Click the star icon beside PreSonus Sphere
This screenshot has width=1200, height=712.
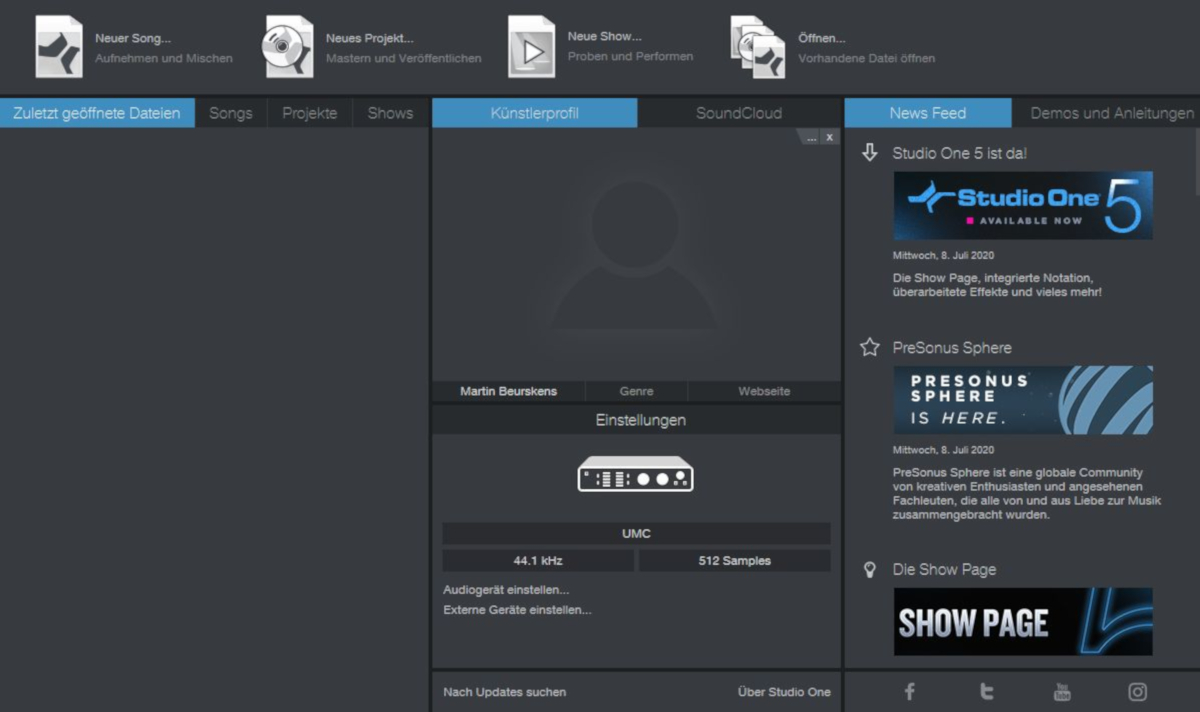coord(870,348)
